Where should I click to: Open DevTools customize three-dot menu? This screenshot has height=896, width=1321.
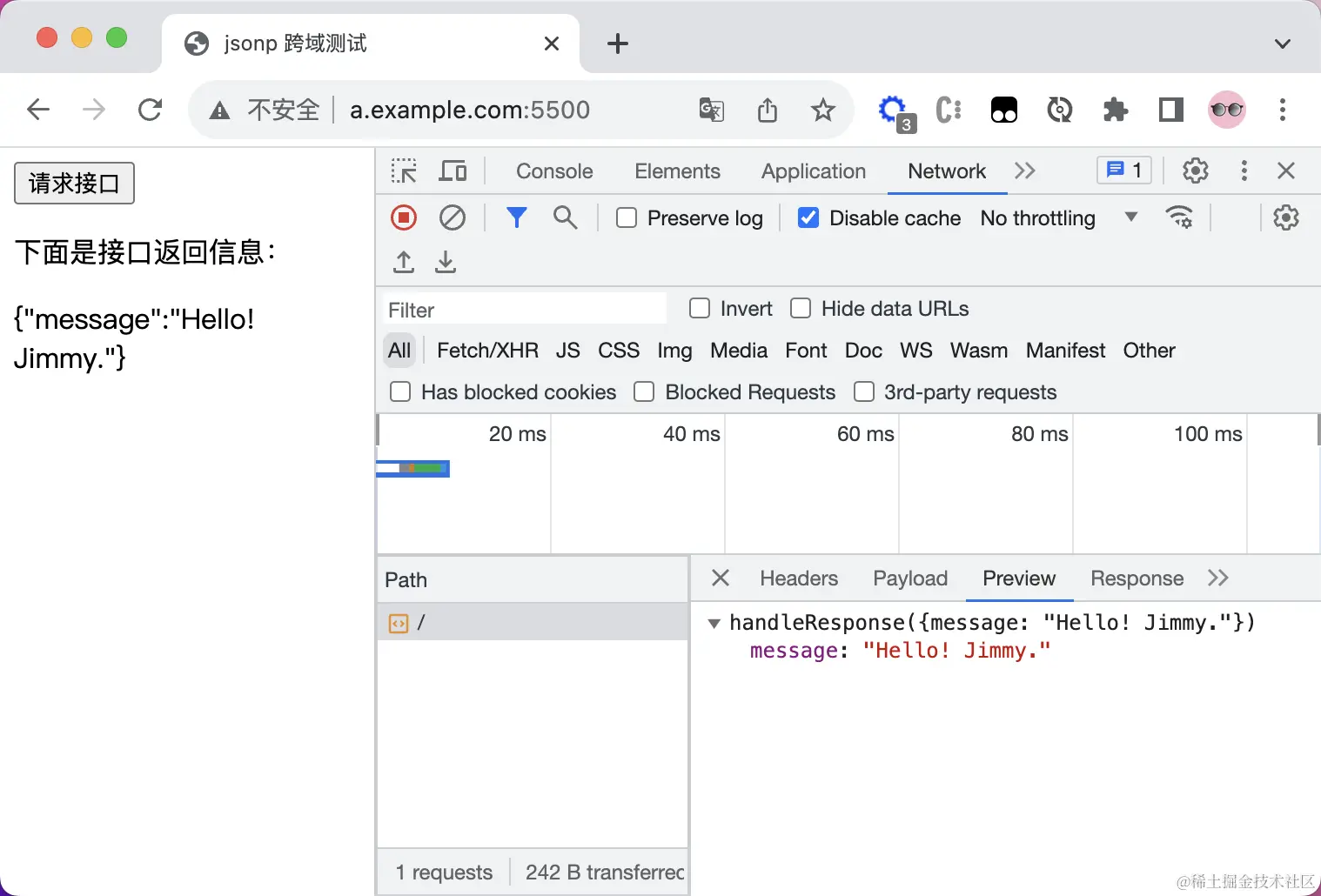click(x=1244, y=171)
